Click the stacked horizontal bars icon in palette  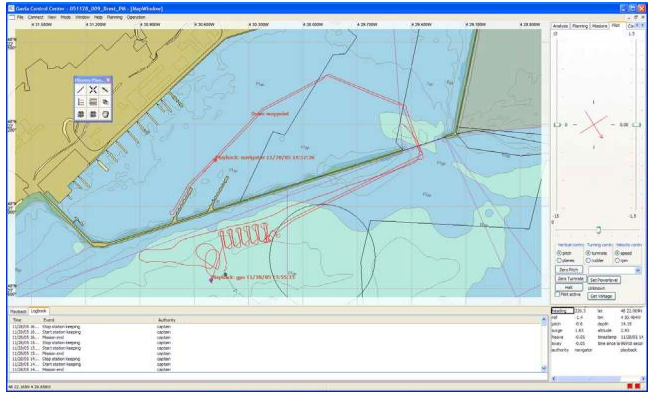(x=93, y=102)
